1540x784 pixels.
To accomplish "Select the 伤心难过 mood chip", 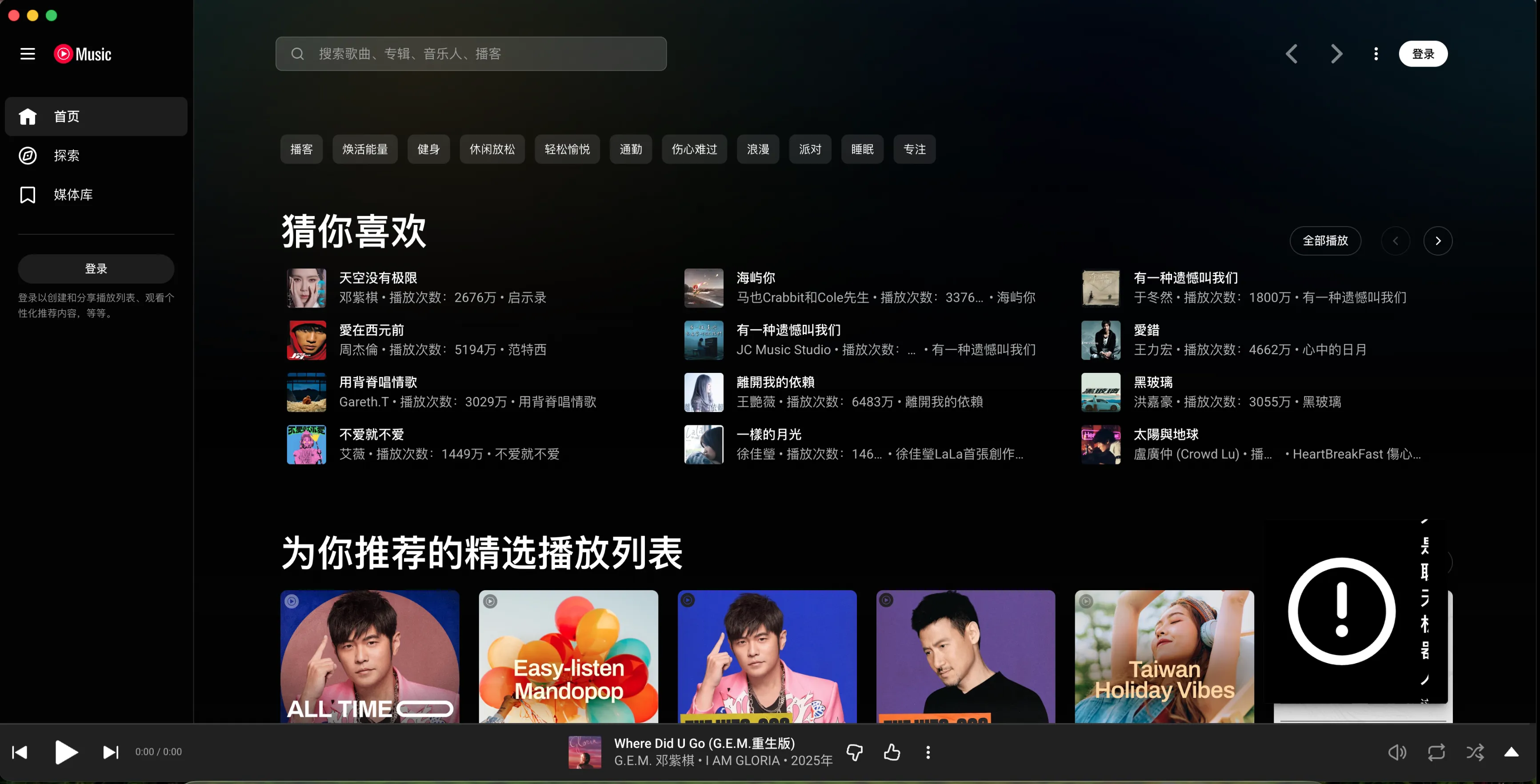I will point(694,149).
